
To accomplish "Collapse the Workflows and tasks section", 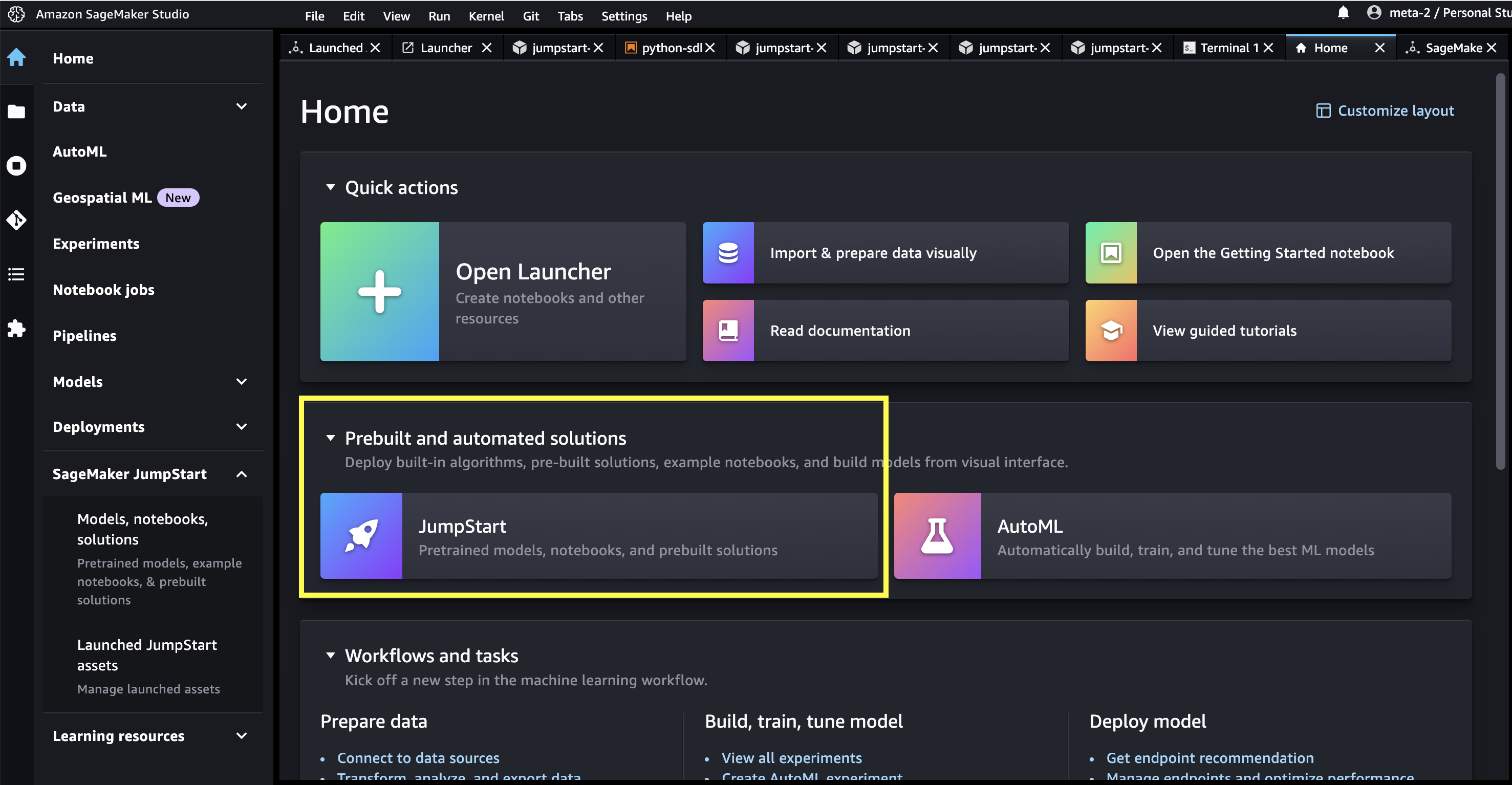I will (x=331, y=655).
